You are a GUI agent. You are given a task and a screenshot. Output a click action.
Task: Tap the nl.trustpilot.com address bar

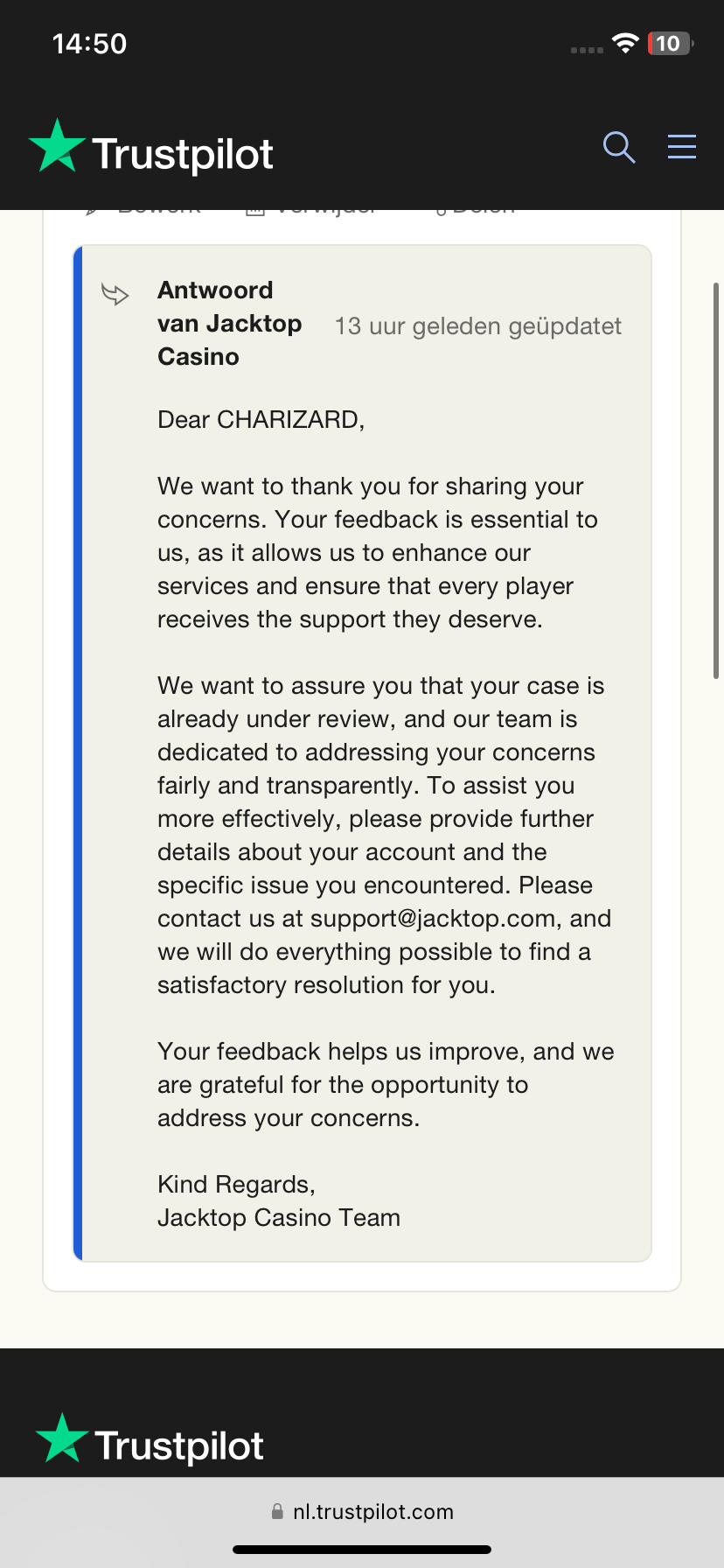point(372,1511)
